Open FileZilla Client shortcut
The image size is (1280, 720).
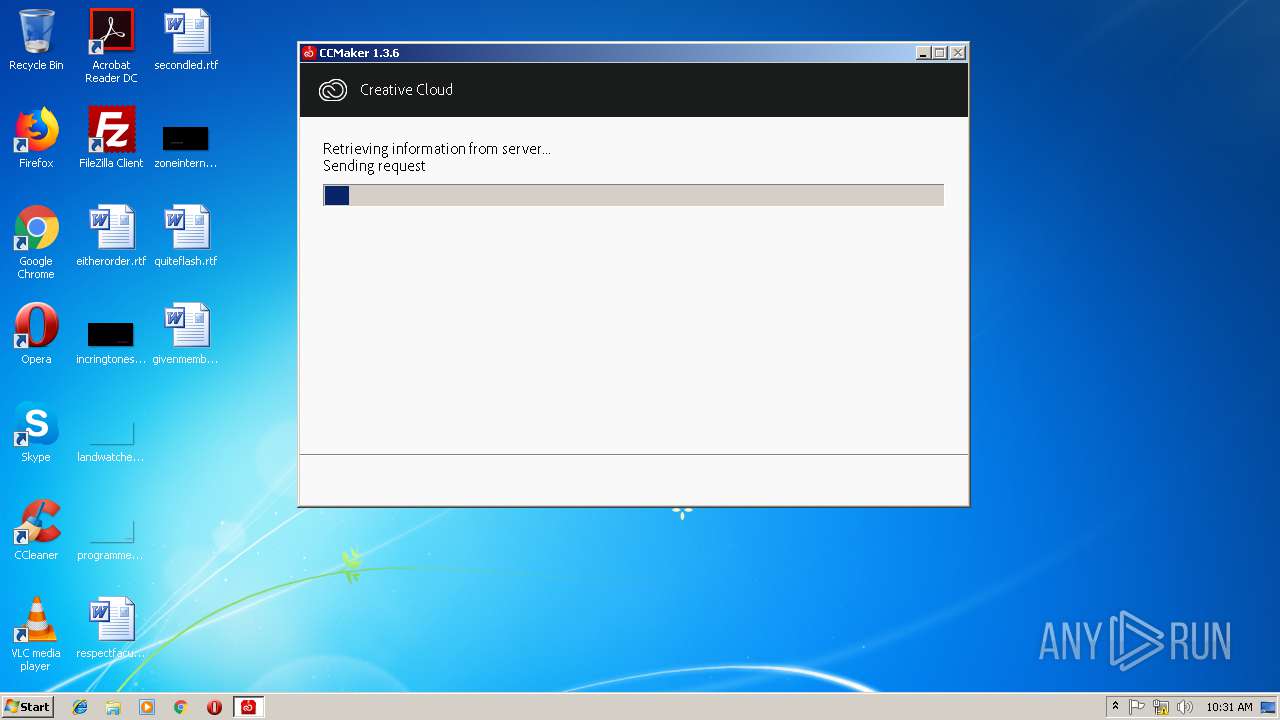111,138
